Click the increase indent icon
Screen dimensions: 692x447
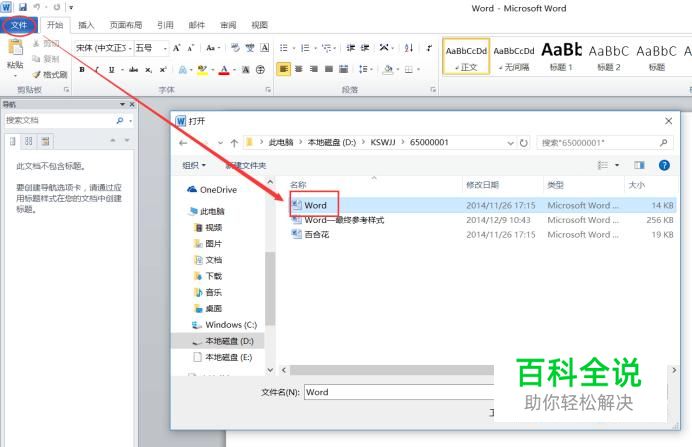(x=365, y=48)
